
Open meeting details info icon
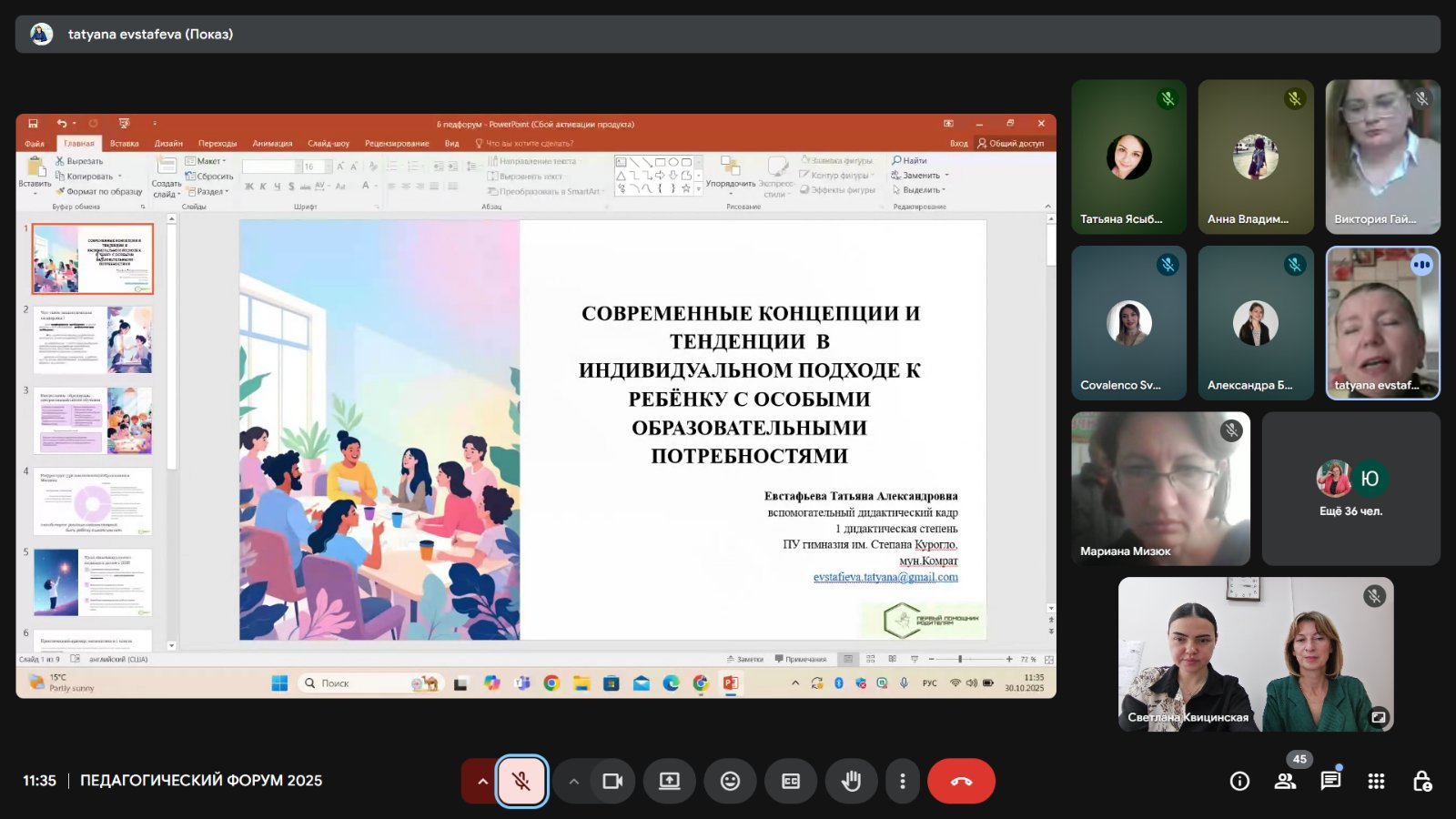coord(1239,781)
